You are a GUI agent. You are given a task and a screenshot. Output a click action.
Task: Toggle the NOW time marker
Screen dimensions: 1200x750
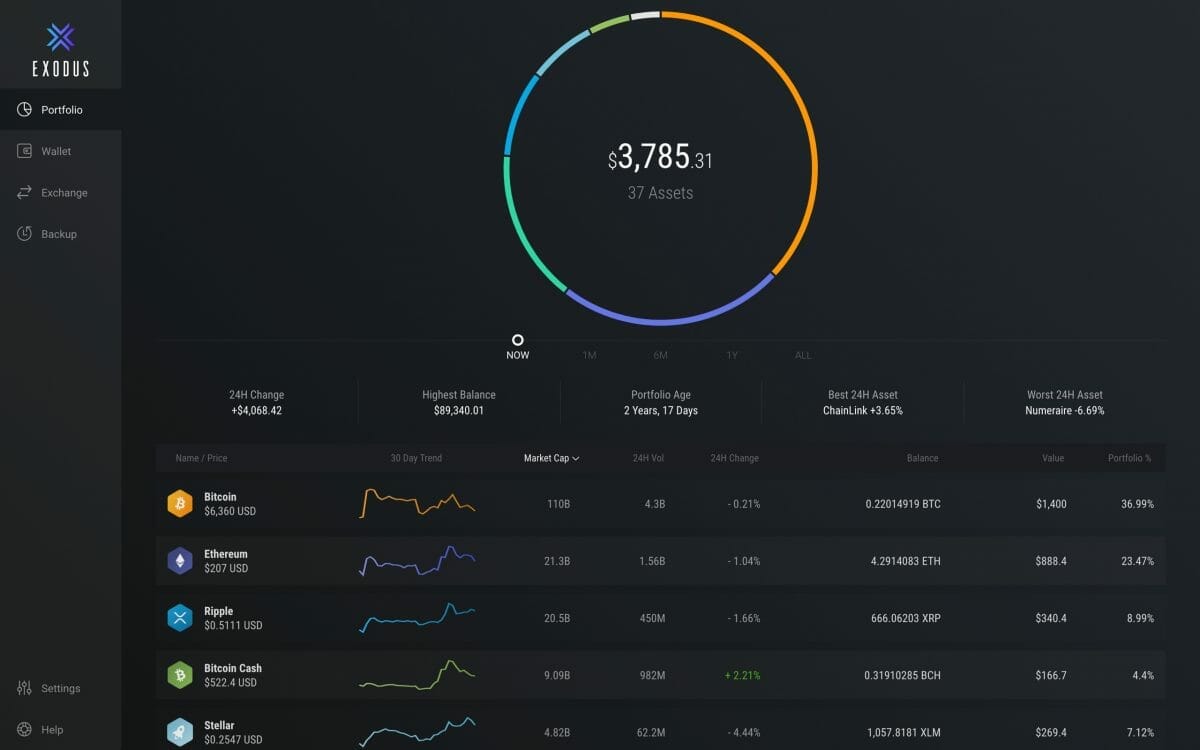[x=517, y=341]
